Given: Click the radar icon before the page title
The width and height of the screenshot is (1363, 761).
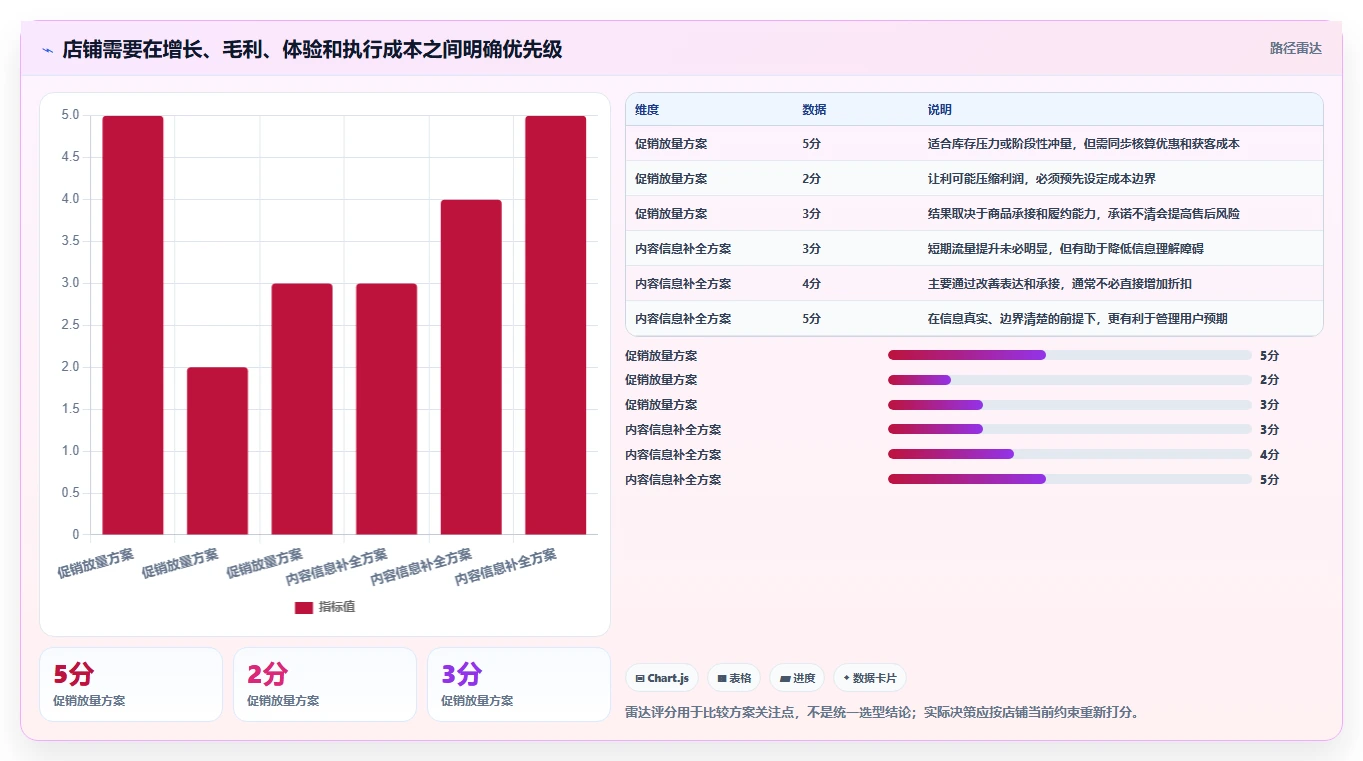Looking at the screenshot, I should coord(47,50).
